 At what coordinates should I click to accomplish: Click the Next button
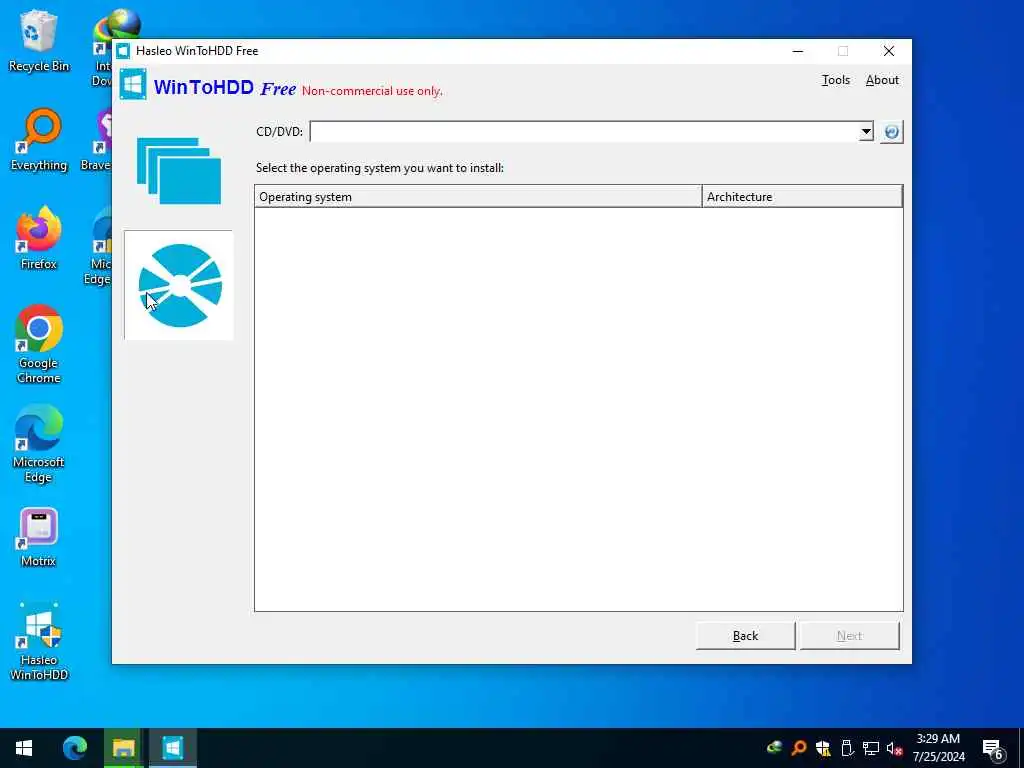[849, 635]
